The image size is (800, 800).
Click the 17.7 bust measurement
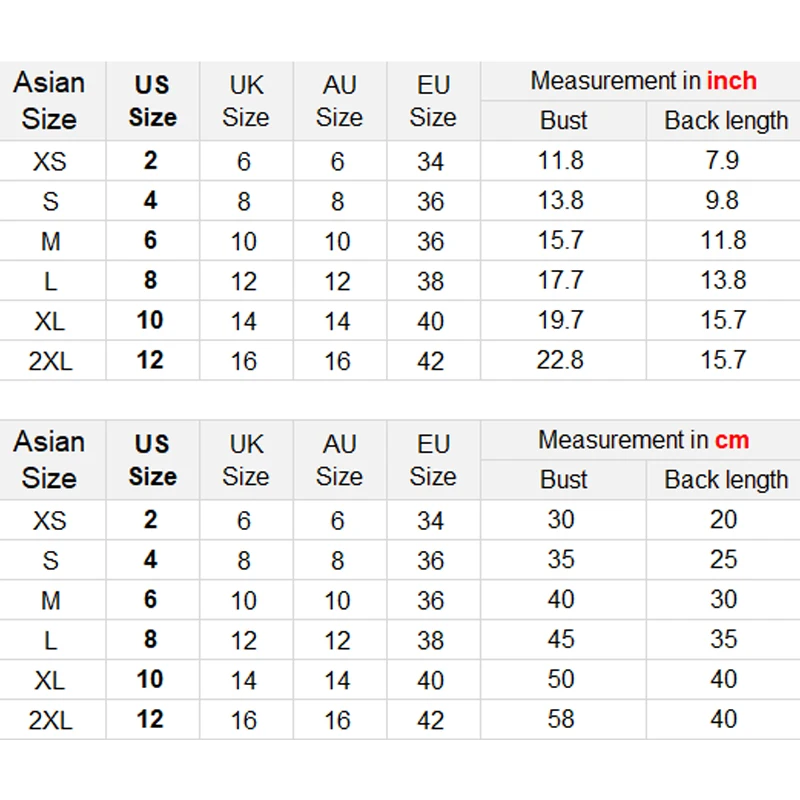point(560,280)
